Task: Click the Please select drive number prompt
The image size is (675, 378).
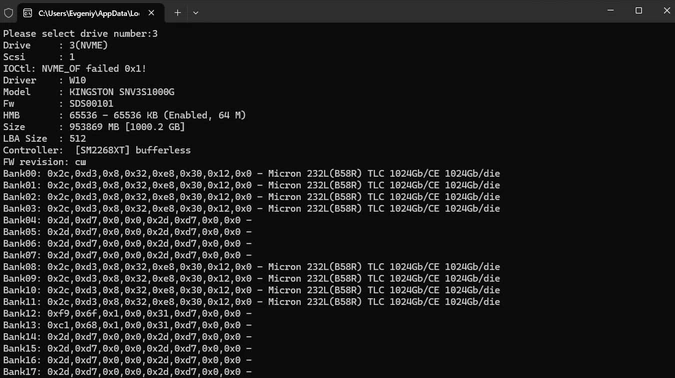Action: 80,34
